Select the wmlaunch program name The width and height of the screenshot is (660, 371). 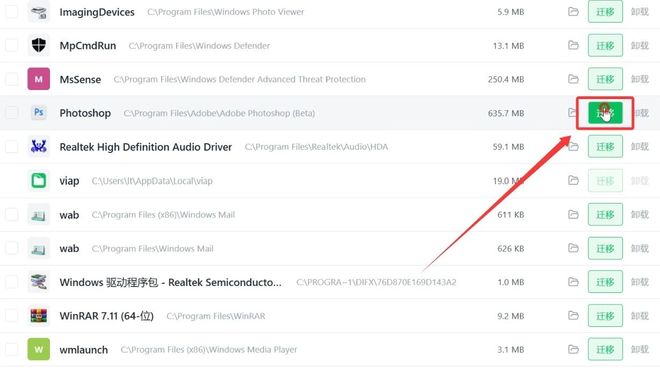point(84,350)
